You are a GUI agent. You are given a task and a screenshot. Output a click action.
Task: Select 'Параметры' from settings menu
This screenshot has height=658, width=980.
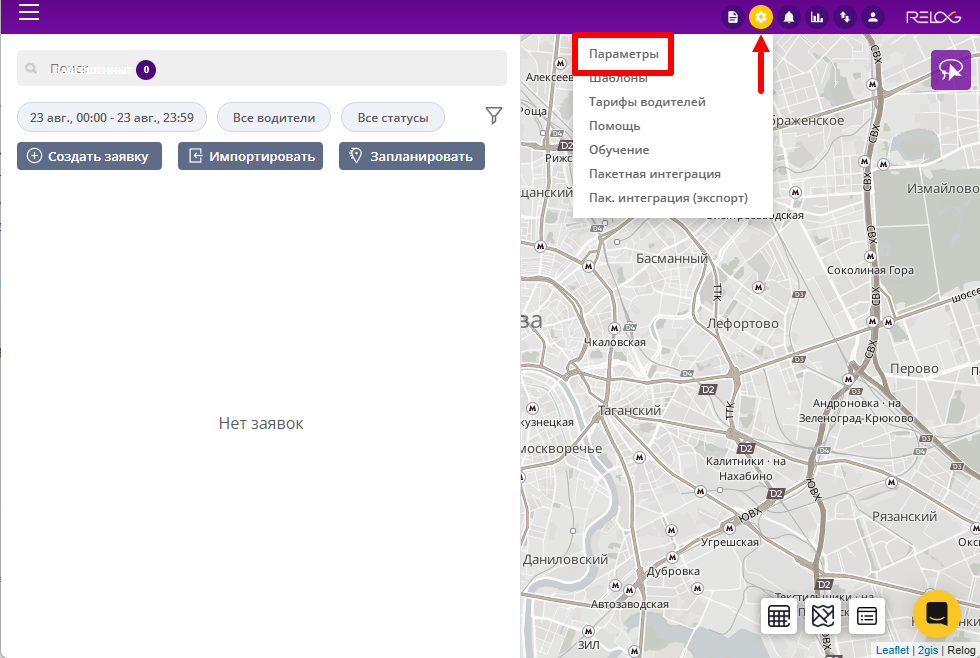(624, 54)
